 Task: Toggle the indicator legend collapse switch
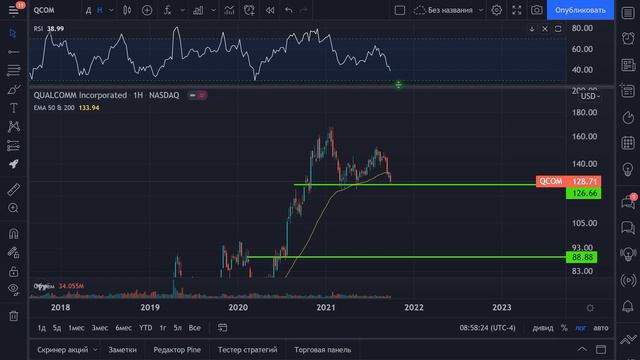[x=197, y=95]
